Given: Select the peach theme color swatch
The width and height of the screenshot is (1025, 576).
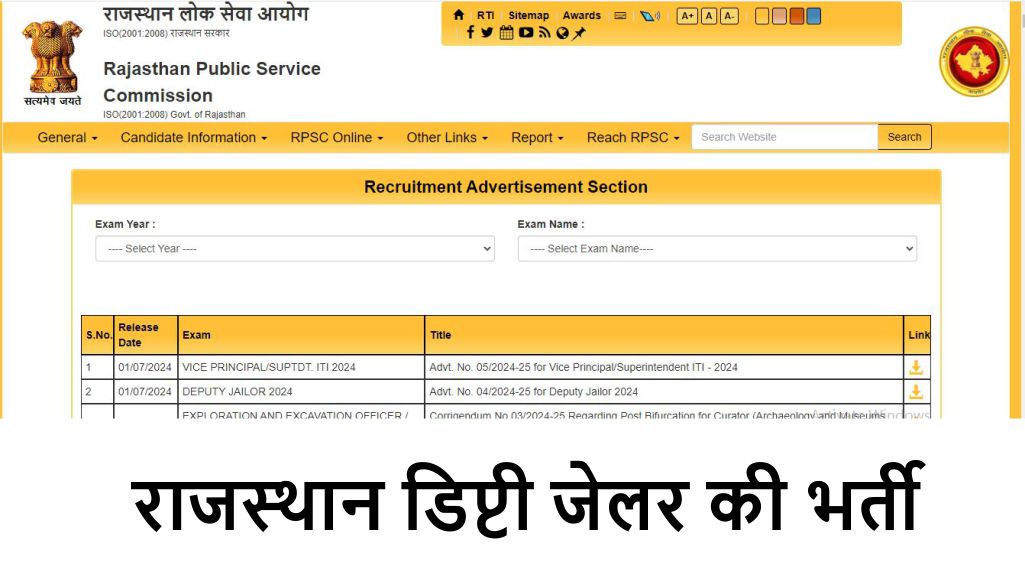Looking at the screenshot, I should tap(779, 16).
